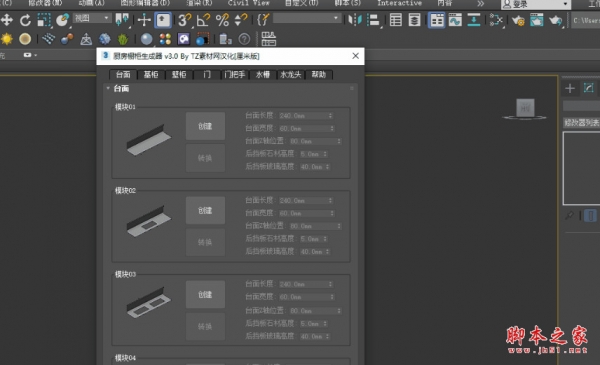This screenshot has height=365, width=600.
Task: Collapse the 台面 rollout header
Action: 230,89
